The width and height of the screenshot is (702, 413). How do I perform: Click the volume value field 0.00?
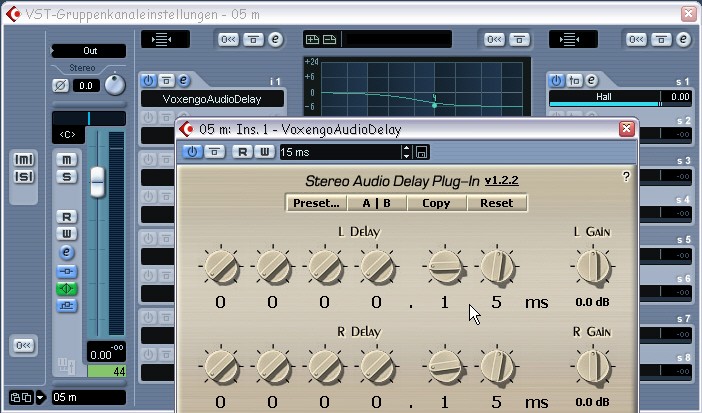tap(101, 355)
